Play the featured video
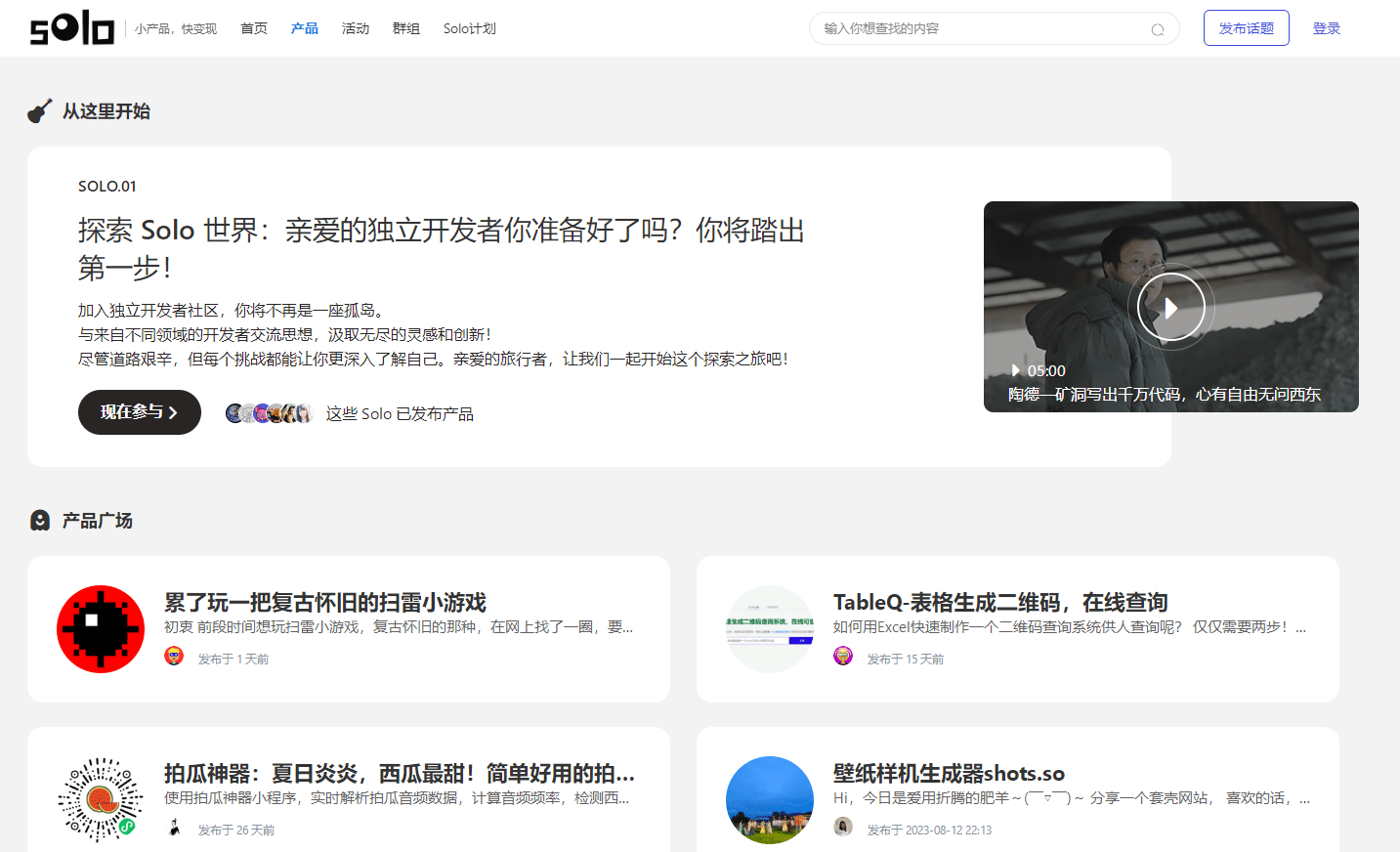The width and height of the screenshot is (1400, 852). tap(1170, 307)
